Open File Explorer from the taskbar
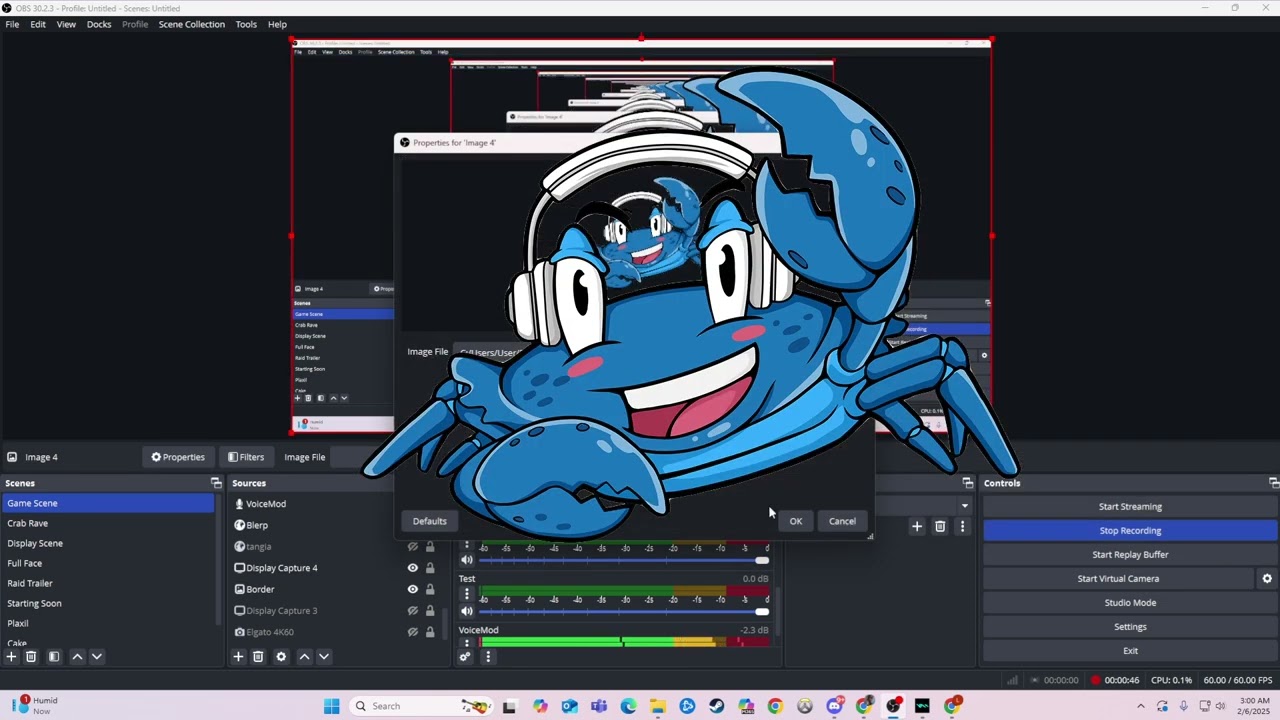 [x=658, y=706]
